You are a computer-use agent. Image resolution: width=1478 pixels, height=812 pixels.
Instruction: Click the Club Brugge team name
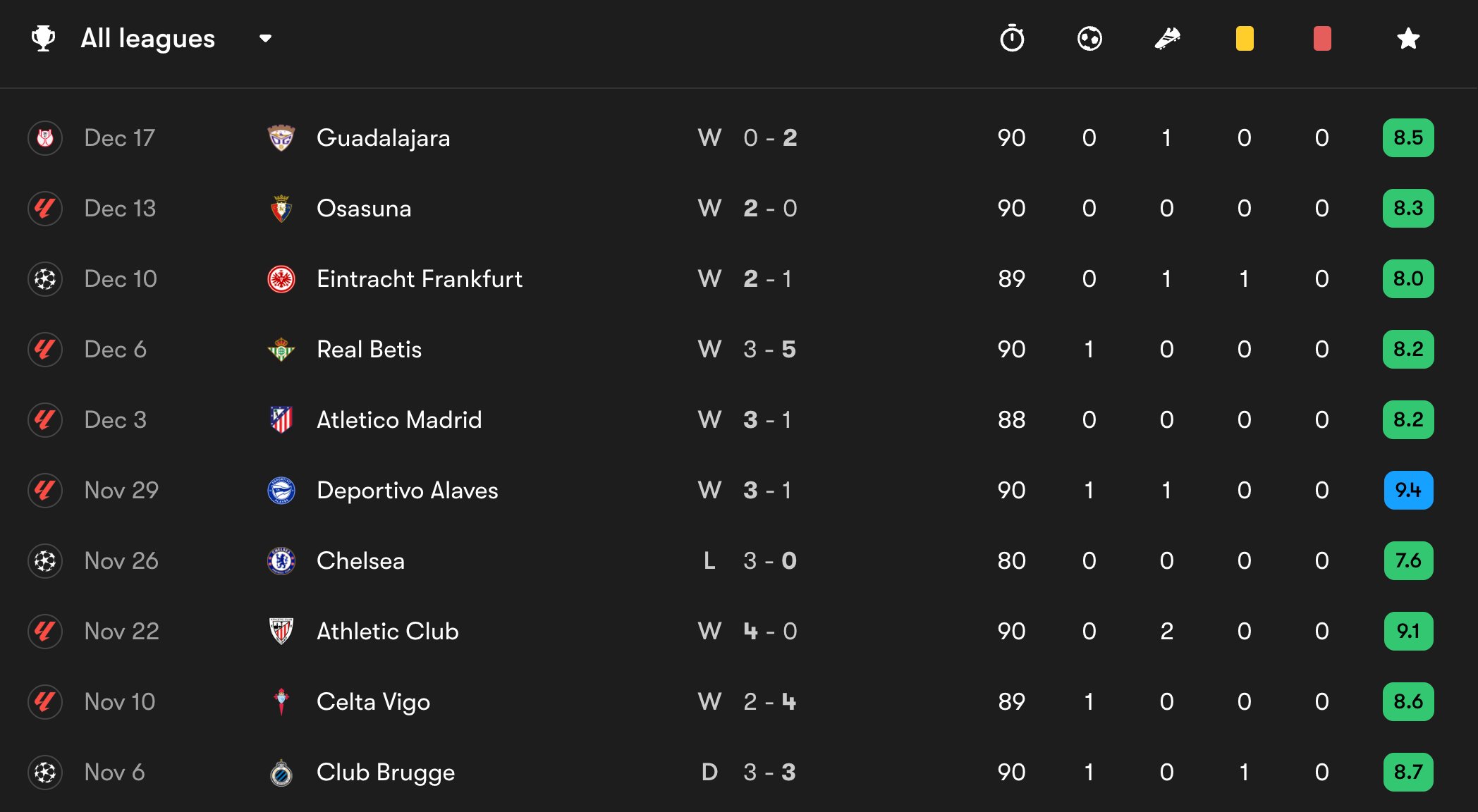(386, 773)
